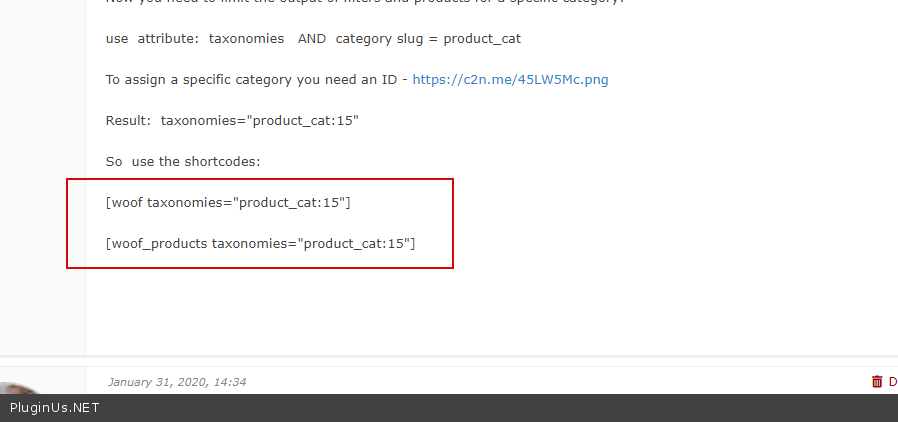Click the 'So use the shortcodes:' text

182,162
